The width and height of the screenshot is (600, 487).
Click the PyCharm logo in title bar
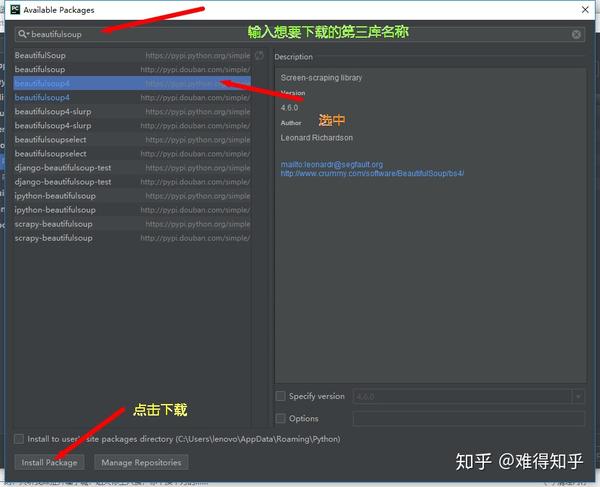pos(15,10)
